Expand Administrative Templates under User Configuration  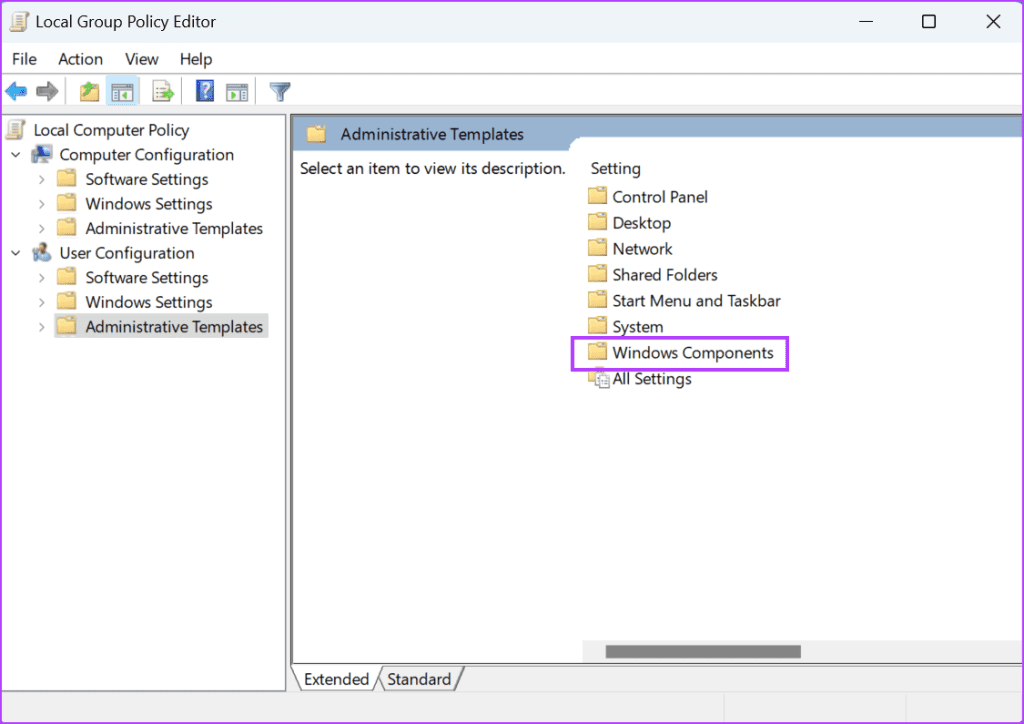point(41,327)
